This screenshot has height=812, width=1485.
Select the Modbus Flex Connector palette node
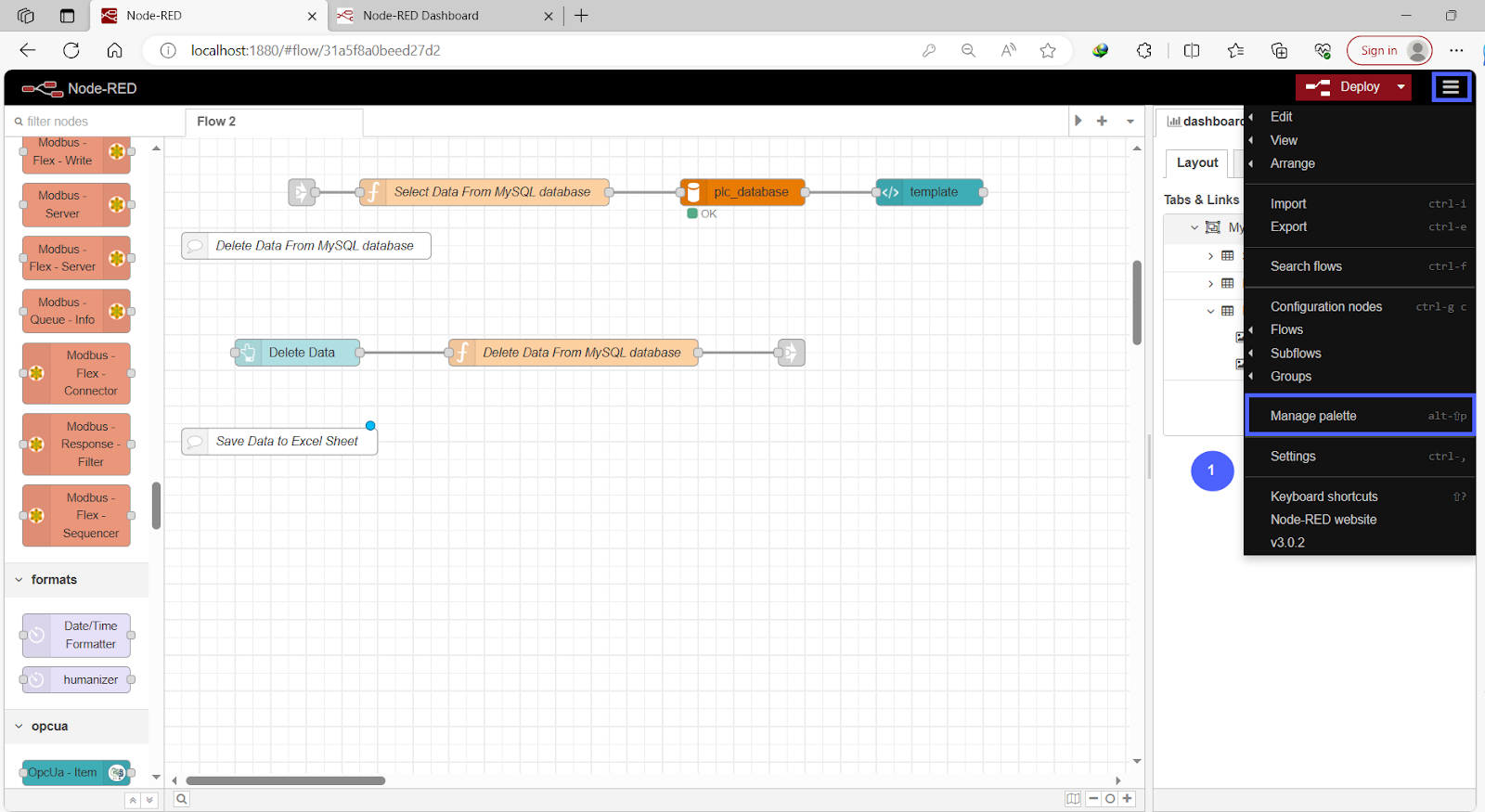[x=76, y=373]
